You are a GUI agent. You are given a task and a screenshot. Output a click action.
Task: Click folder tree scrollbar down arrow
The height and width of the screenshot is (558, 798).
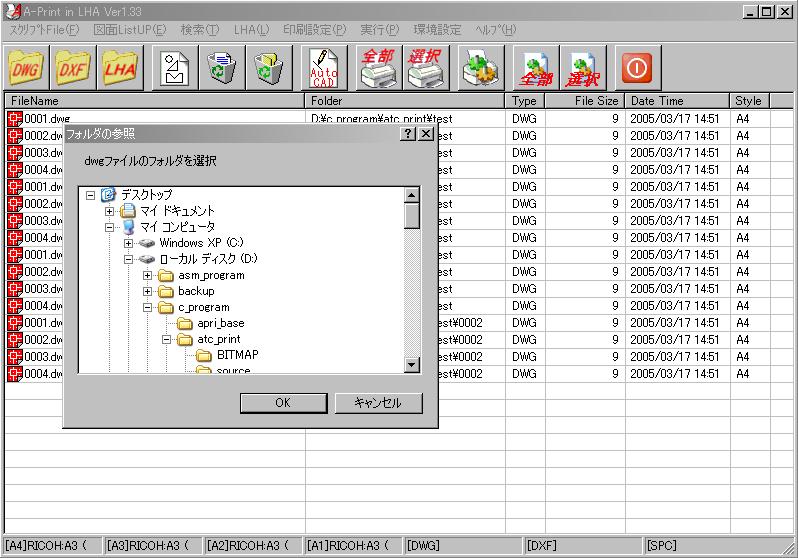click(x=412, y=365)
